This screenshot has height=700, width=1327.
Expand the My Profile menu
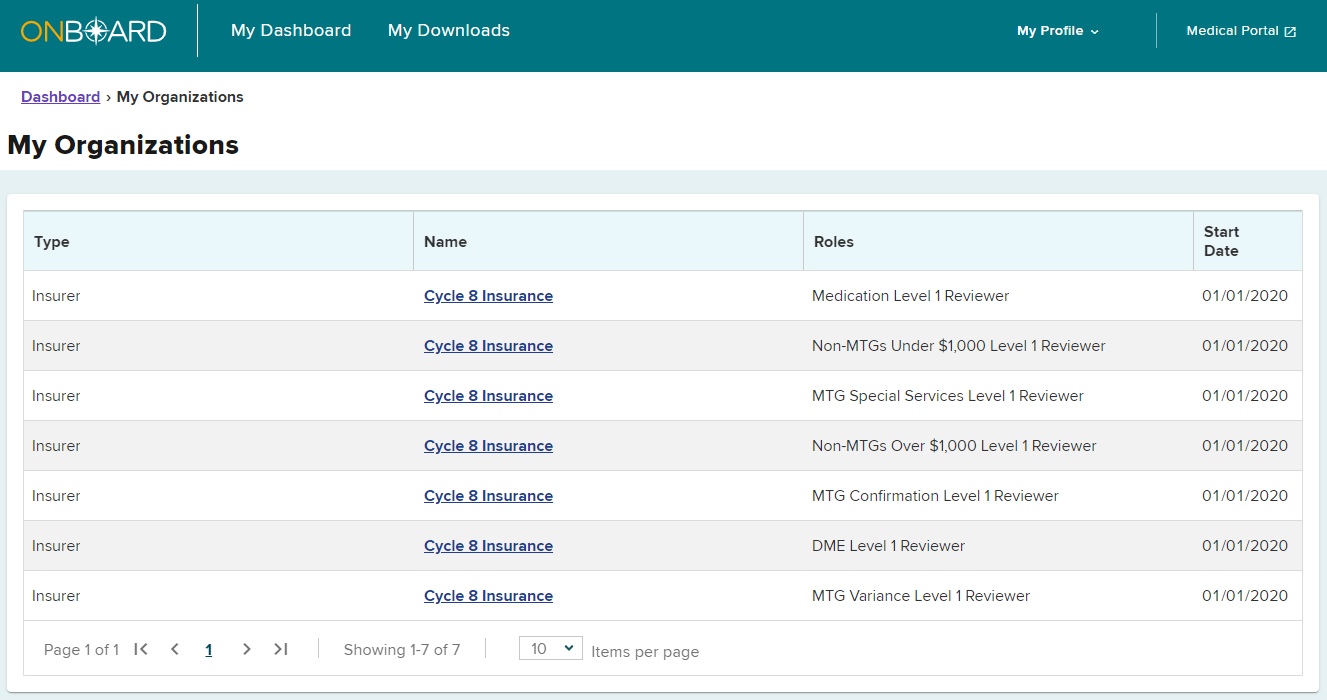(x=1057, y=31)
